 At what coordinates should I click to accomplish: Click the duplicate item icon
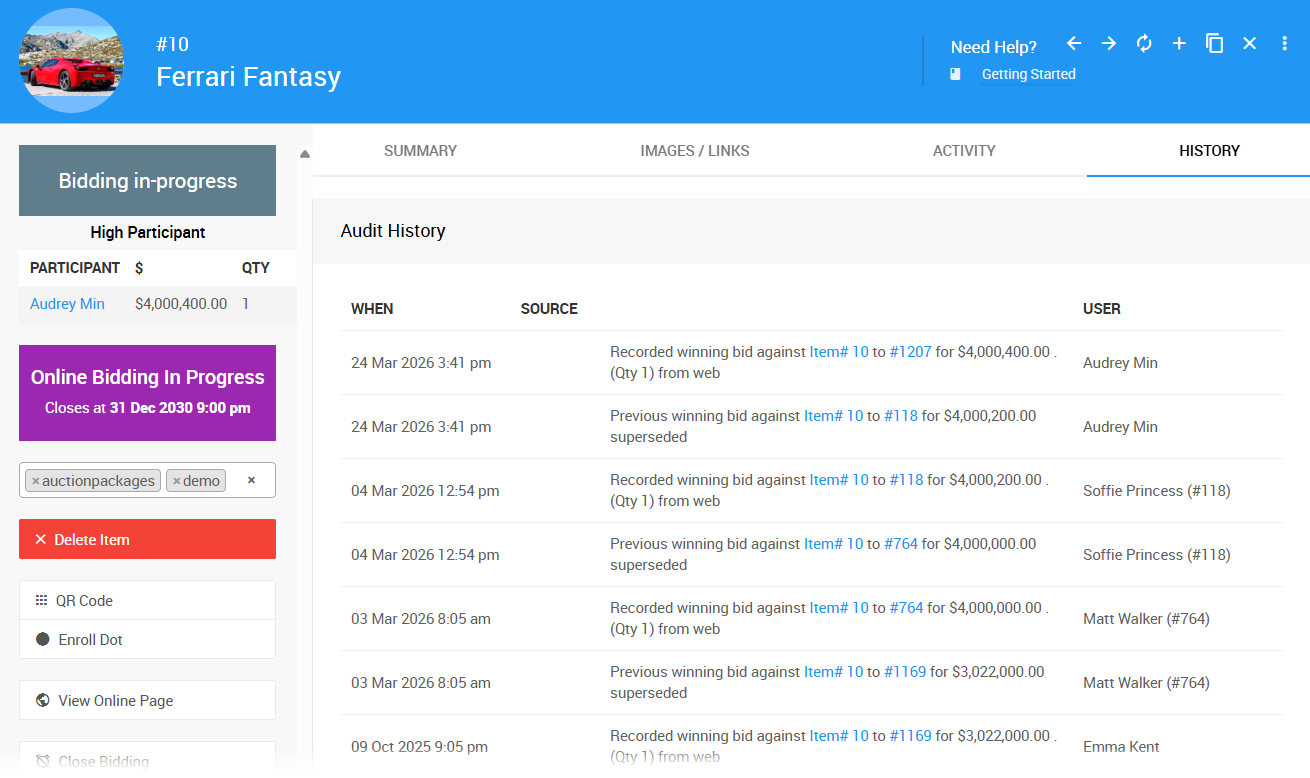[1214, 44]
